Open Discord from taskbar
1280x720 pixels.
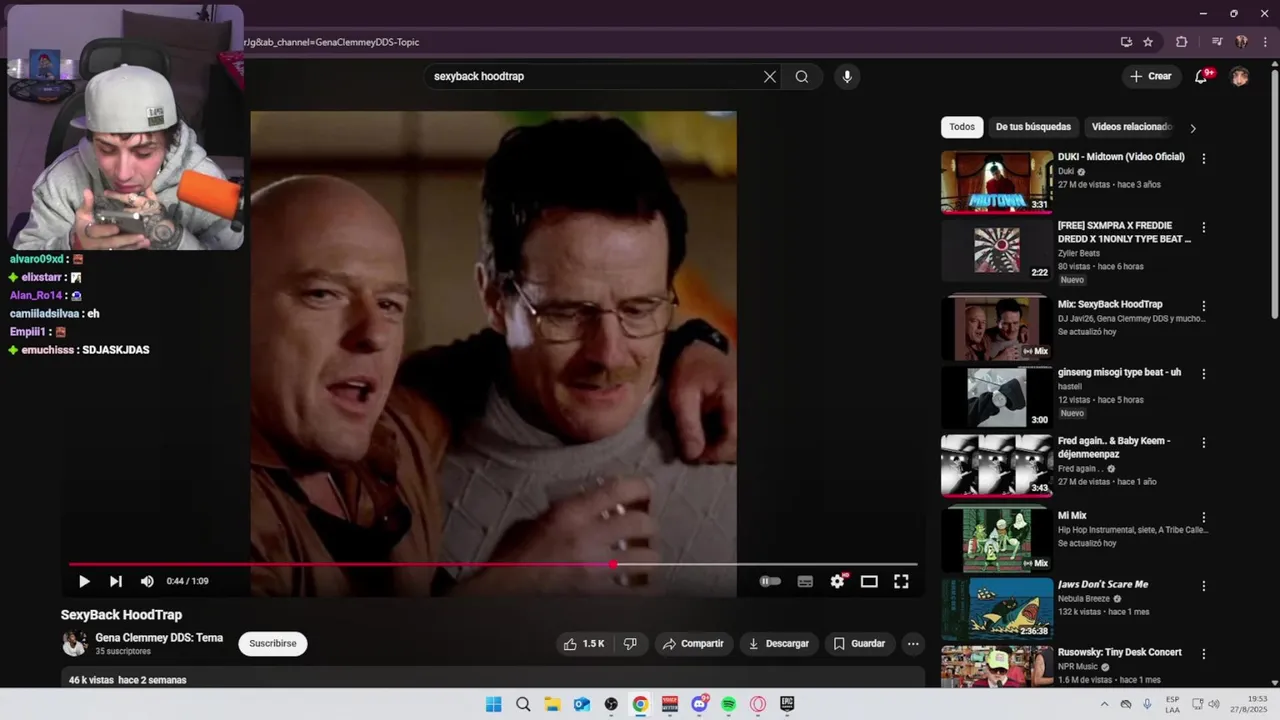[699, 704]
